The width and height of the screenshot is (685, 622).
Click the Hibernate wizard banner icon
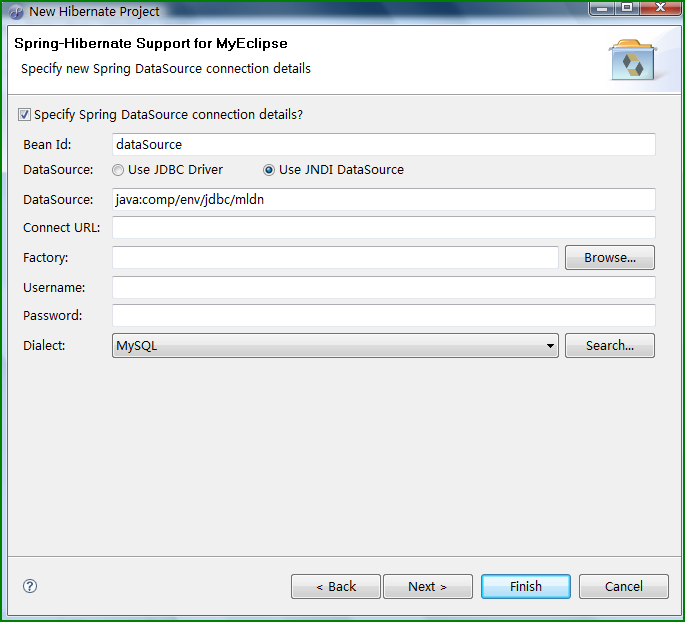633,59
